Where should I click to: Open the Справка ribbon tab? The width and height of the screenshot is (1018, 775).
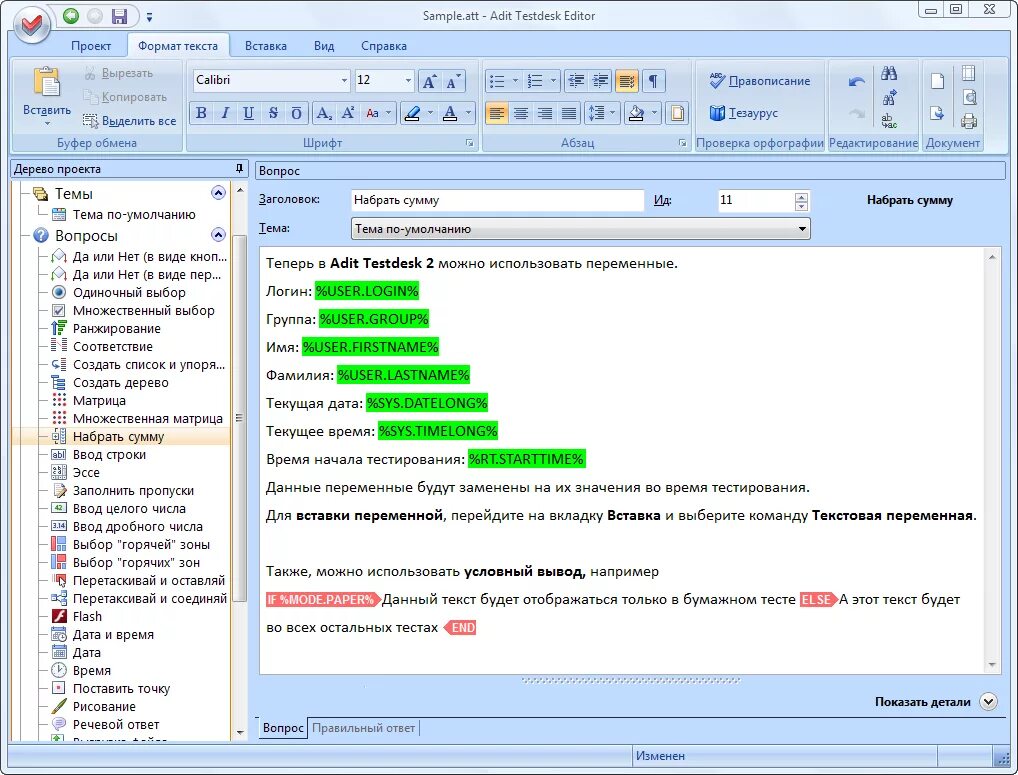pos(384,46)
